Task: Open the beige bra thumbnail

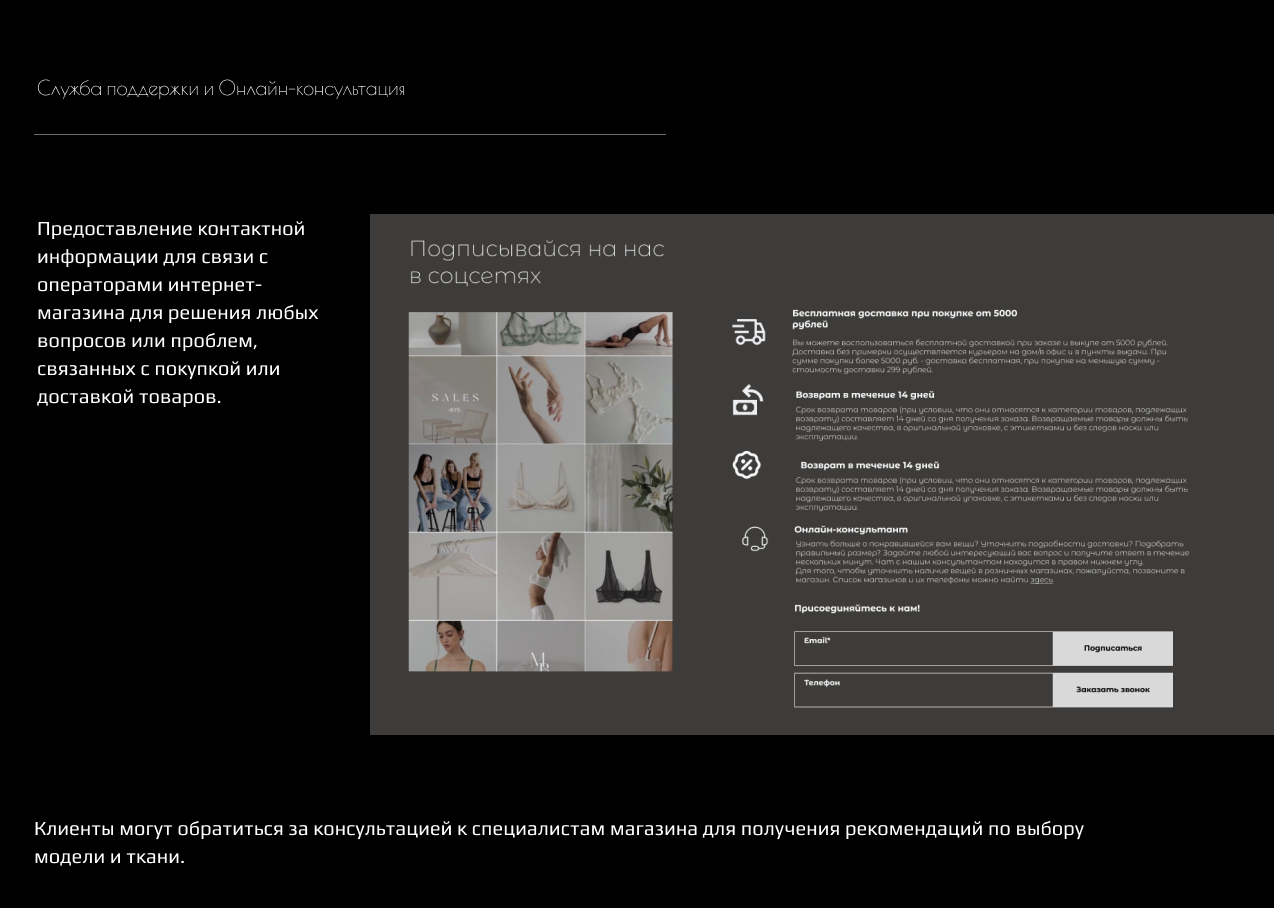Action: [x=540, y=488]
